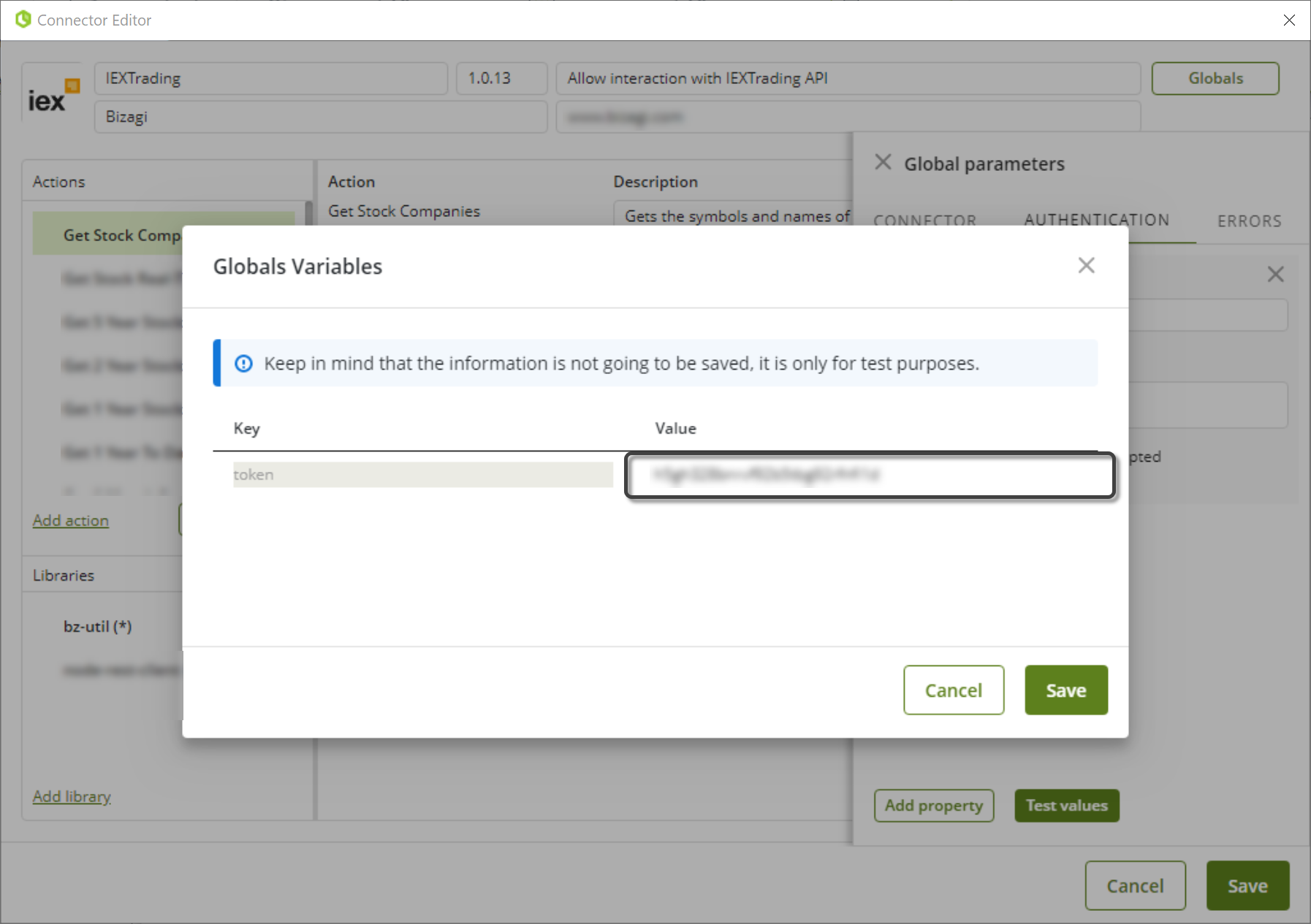Select the bz-util (*) library
This screenshot has height=924, width=1311.
[97, 626]
